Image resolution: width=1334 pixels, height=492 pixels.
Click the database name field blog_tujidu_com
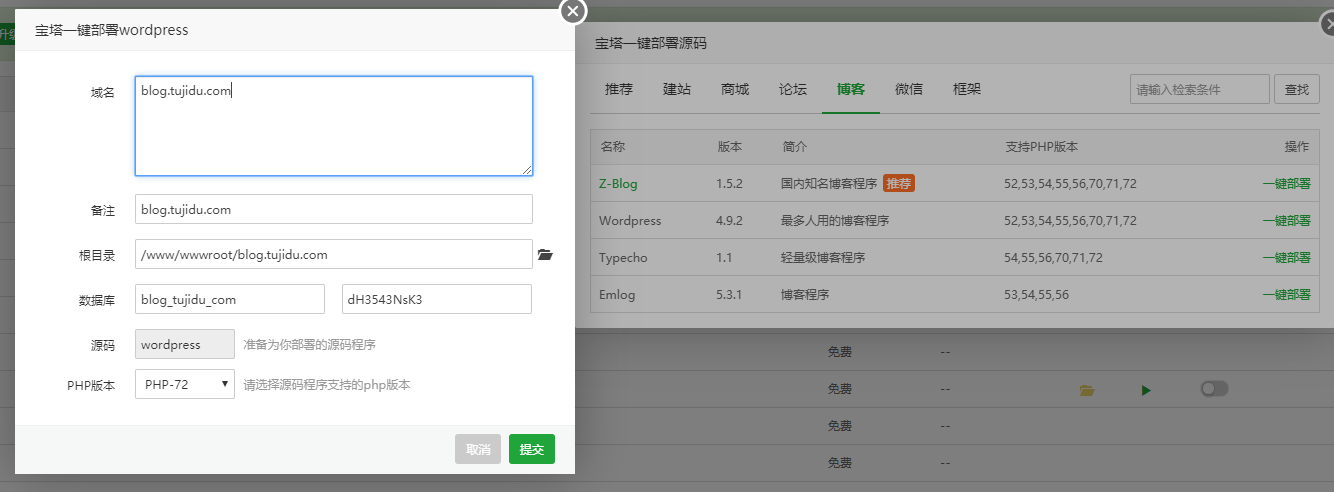pos(230,299)
